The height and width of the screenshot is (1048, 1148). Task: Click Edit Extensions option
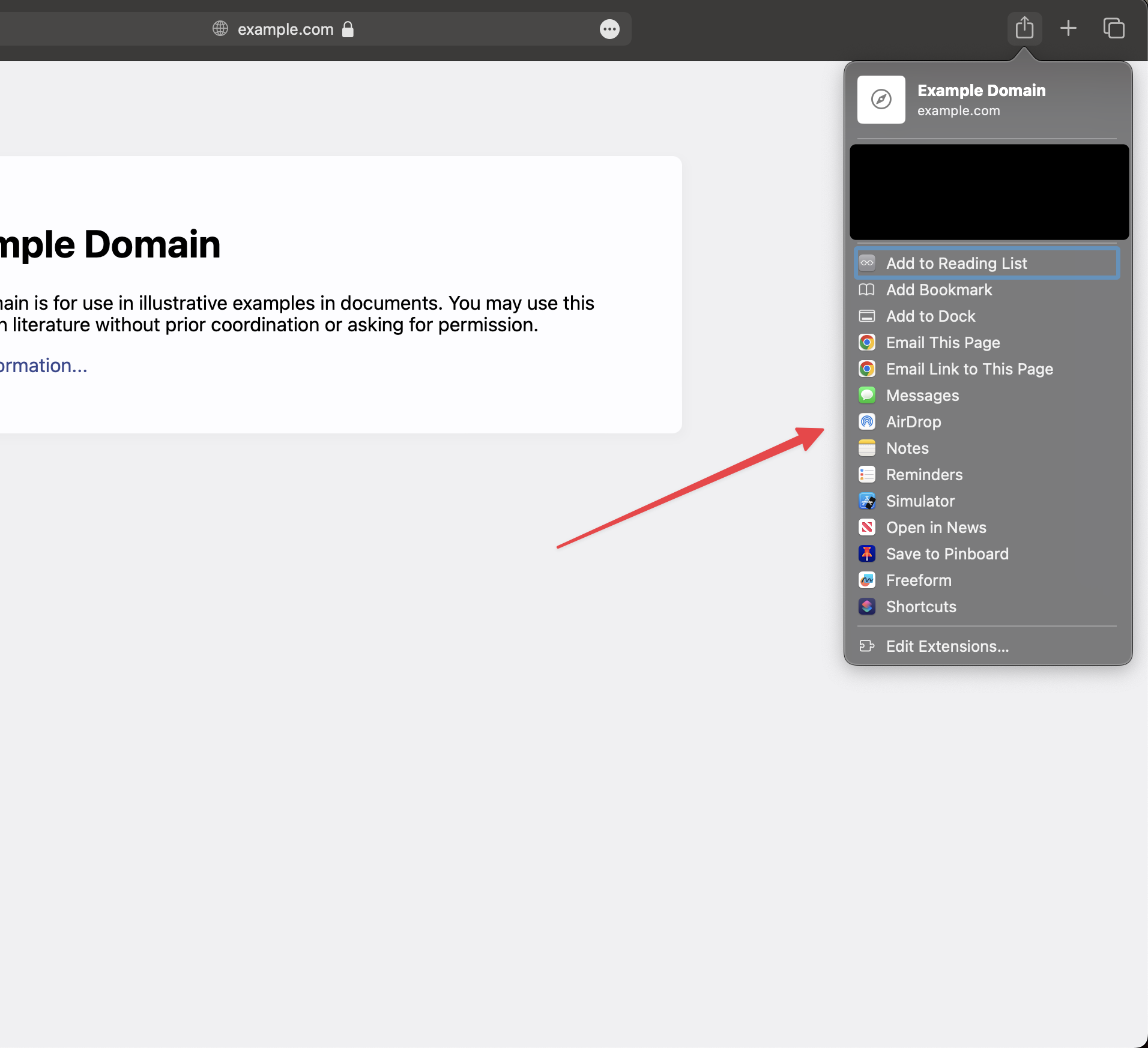point(947,646)
